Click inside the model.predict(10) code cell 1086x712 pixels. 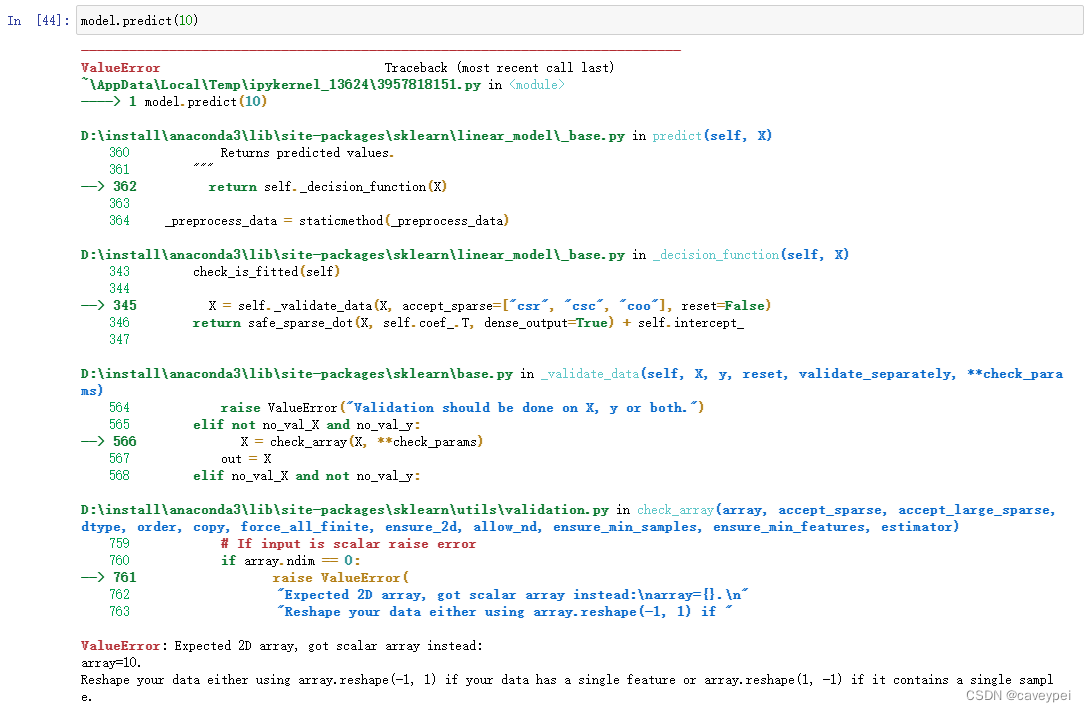pyautogui.click(x=140, y=19)
